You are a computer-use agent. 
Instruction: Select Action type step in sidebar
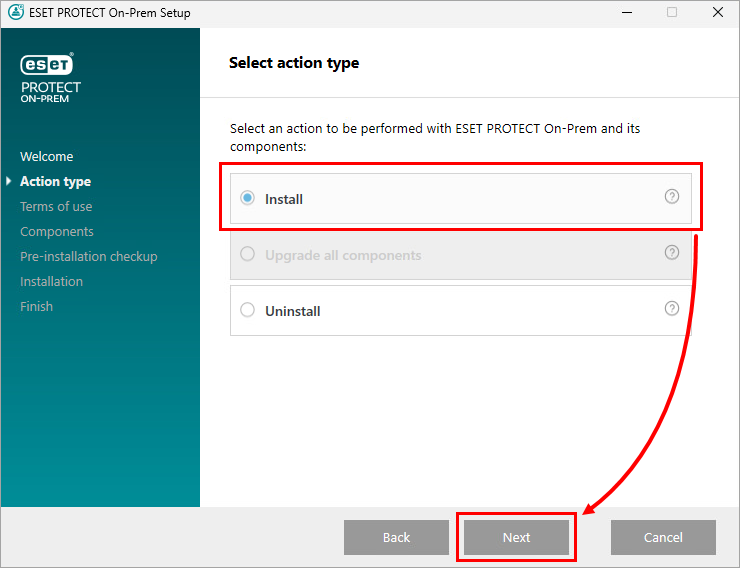tap(55, 181)
